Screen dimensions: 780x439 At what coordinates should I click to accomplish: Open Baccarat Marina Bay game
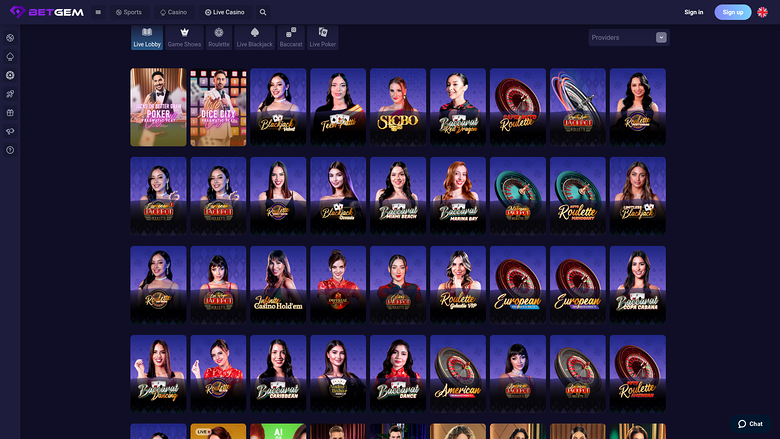click(x=458, y=196)
